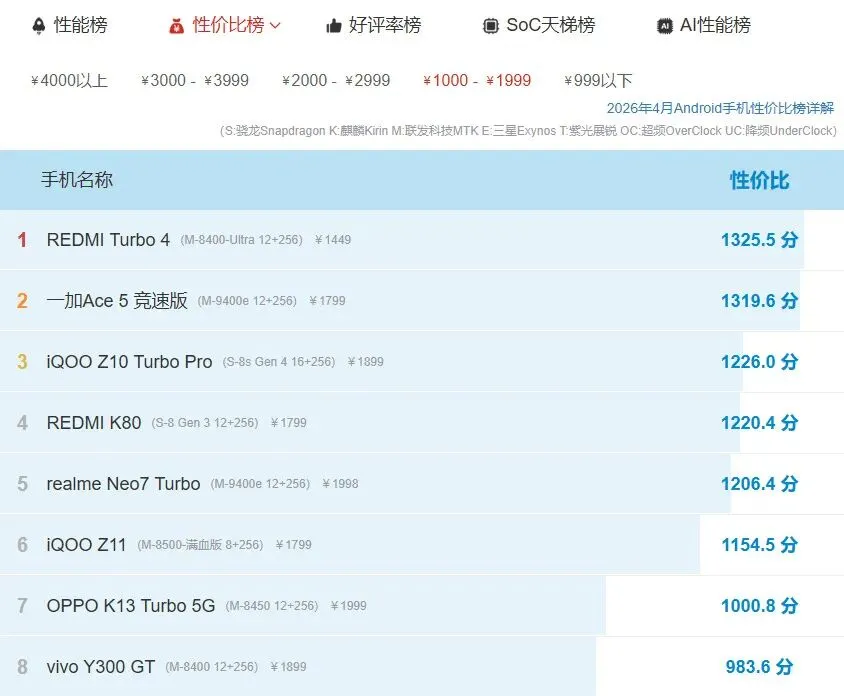Image resolution: width=844 pixels, height=696 pixels.
Task: Click the rocket icon beside 性能榜
Action: tap(39, 25)
